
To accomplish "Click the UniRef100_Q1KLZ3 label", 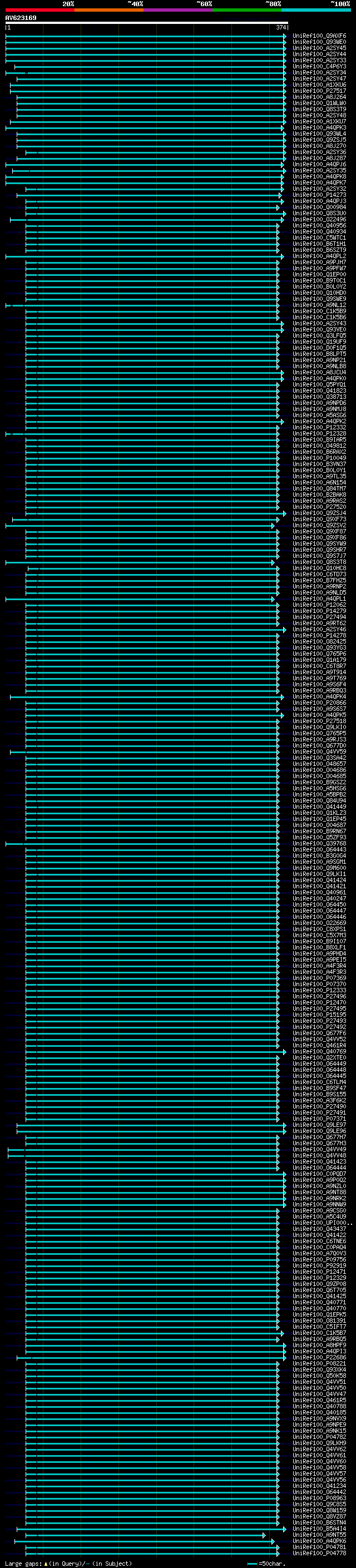I will [319, 813].
